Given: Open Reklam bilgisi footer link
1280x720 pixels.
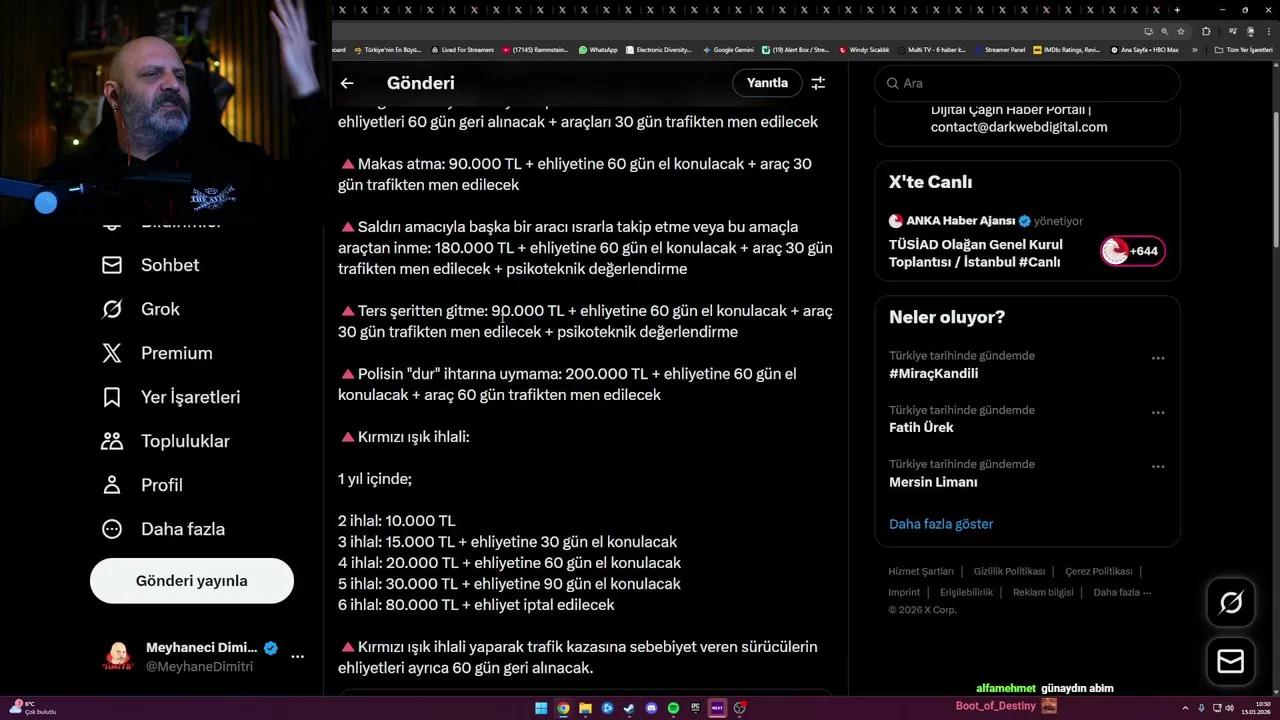Looking at the screenshot, I should (1043, 593).
